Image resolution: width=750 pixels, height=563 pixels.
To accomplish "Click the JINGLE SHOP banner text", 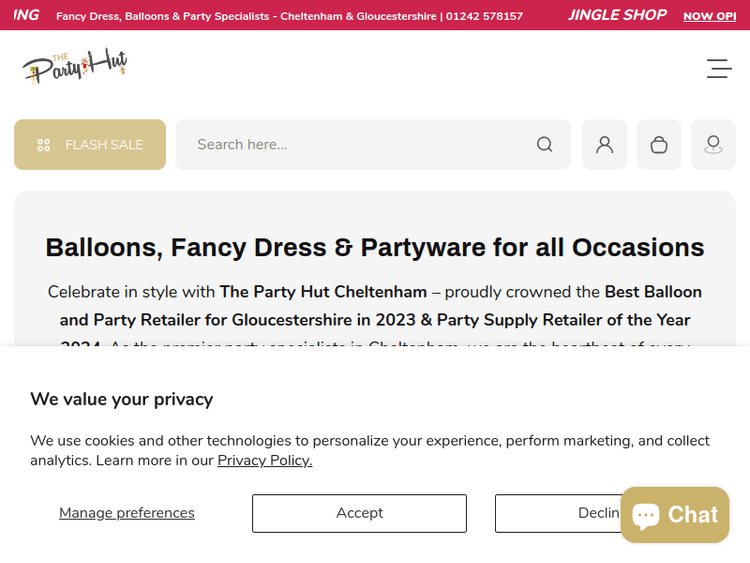I will (x=617, y=15).
